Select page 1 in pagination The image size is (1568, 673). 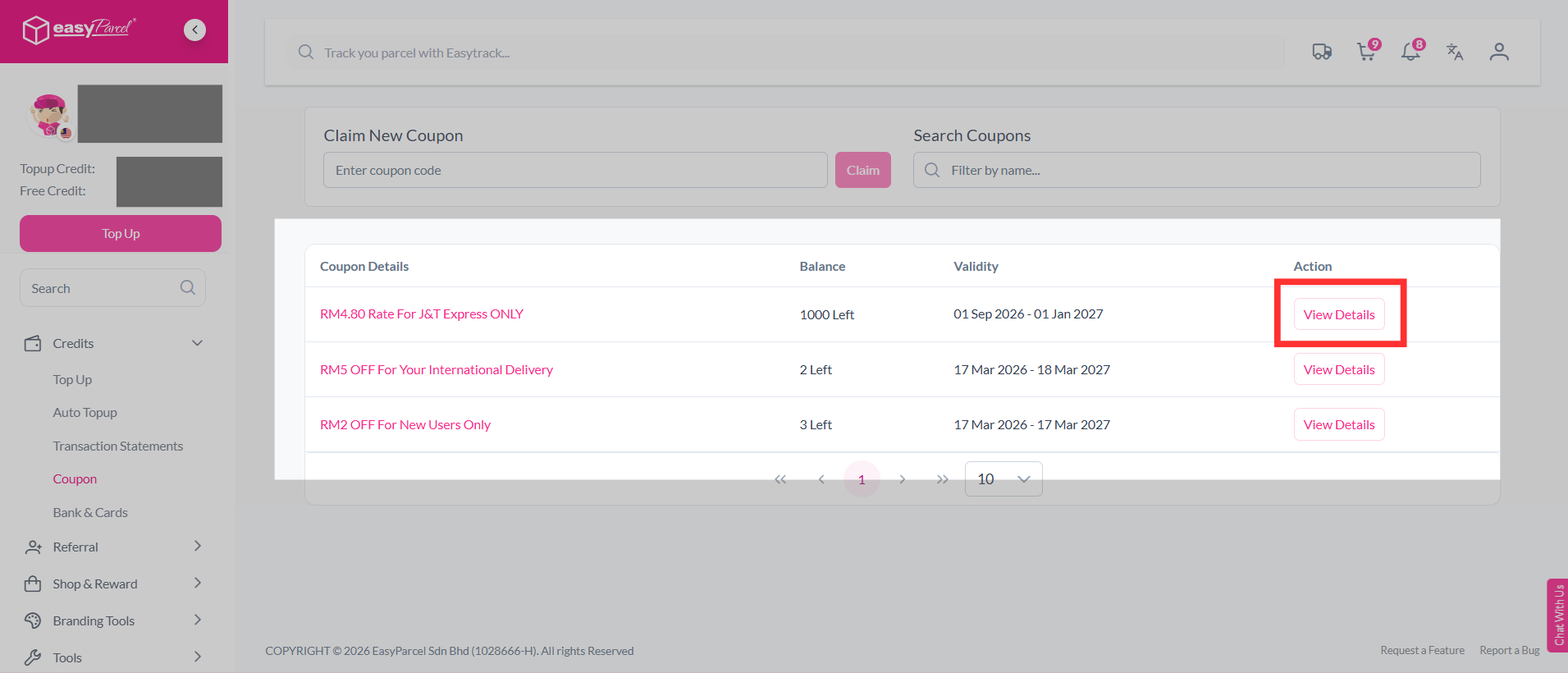coord(862,479)
